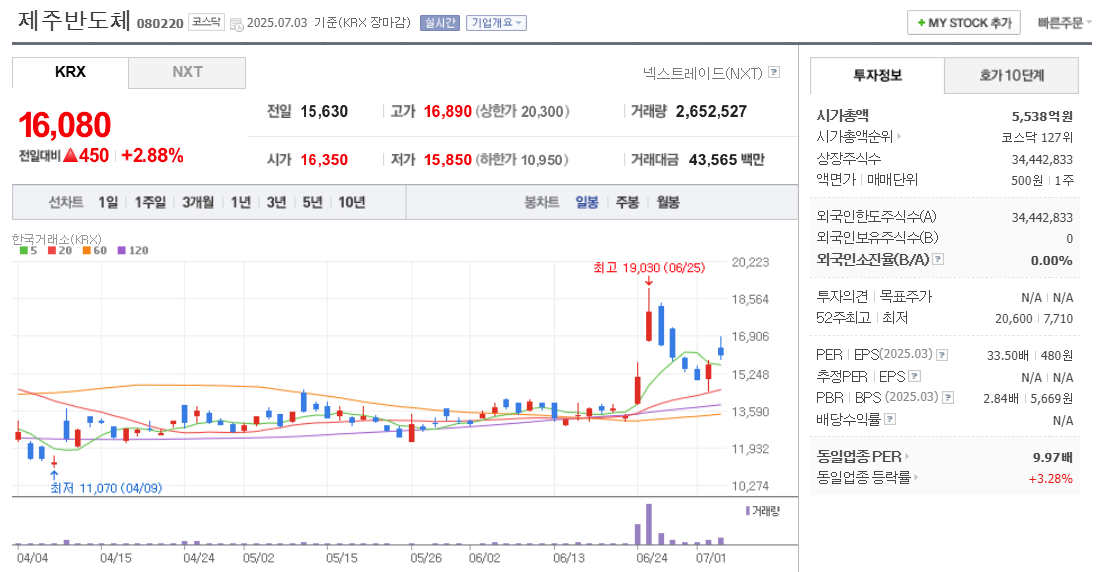Open the 투자정보 tab
The image size is (1099, 572).
[x=878, y=76]
